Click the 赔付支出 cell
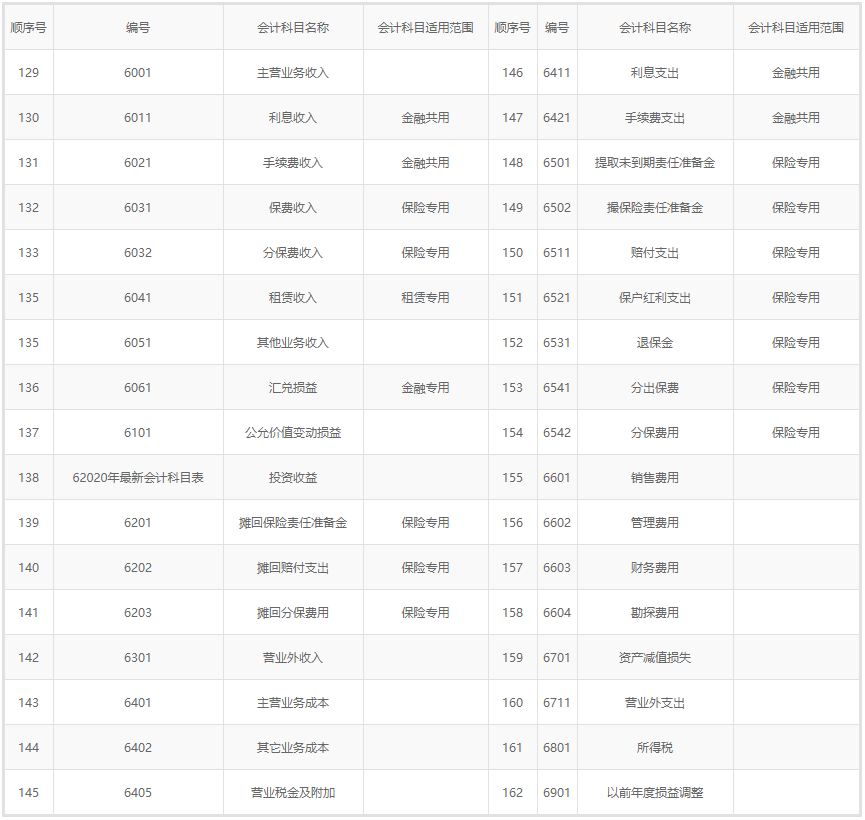Viewport: 865px width, 820px height. [x=655, y=253]
